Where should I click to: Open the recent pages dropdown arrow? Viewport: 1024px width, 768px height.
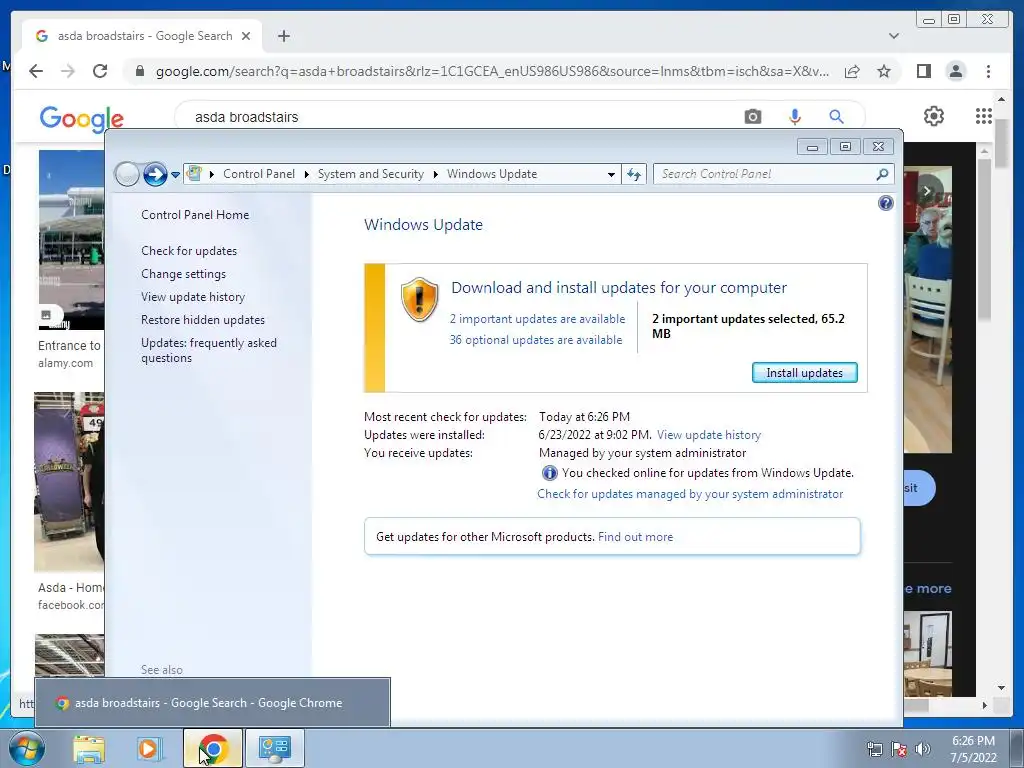pos(175,174)
